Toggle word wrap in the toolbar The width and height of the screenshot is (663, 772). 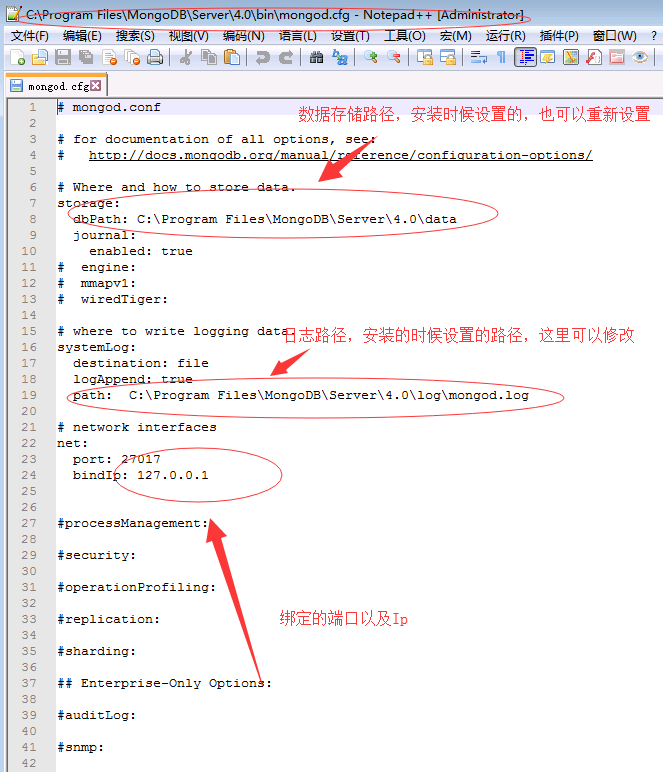click(478, 58)
